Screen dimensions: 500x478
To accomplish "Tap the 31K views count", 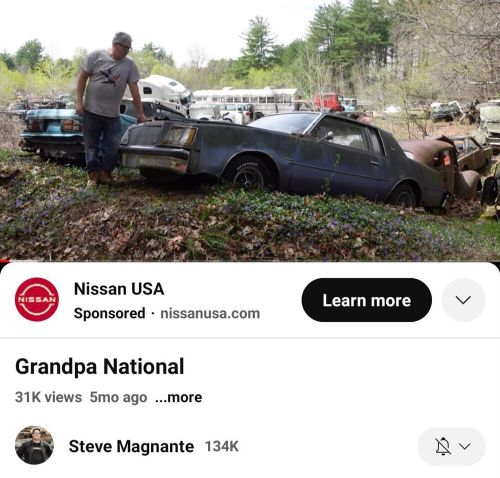I will [x=48, y=397].
